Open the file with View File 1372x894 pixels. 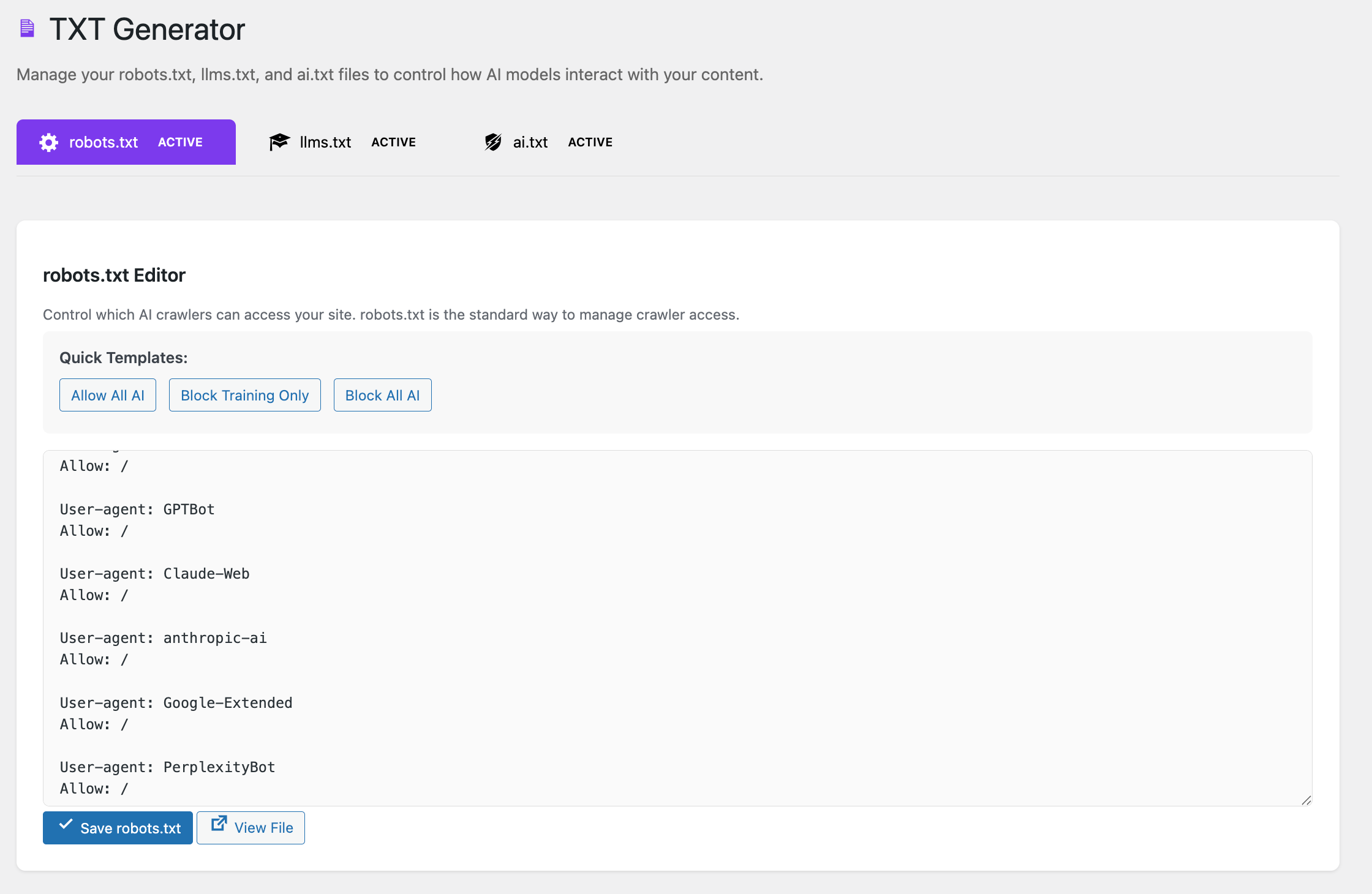point(251,827)
